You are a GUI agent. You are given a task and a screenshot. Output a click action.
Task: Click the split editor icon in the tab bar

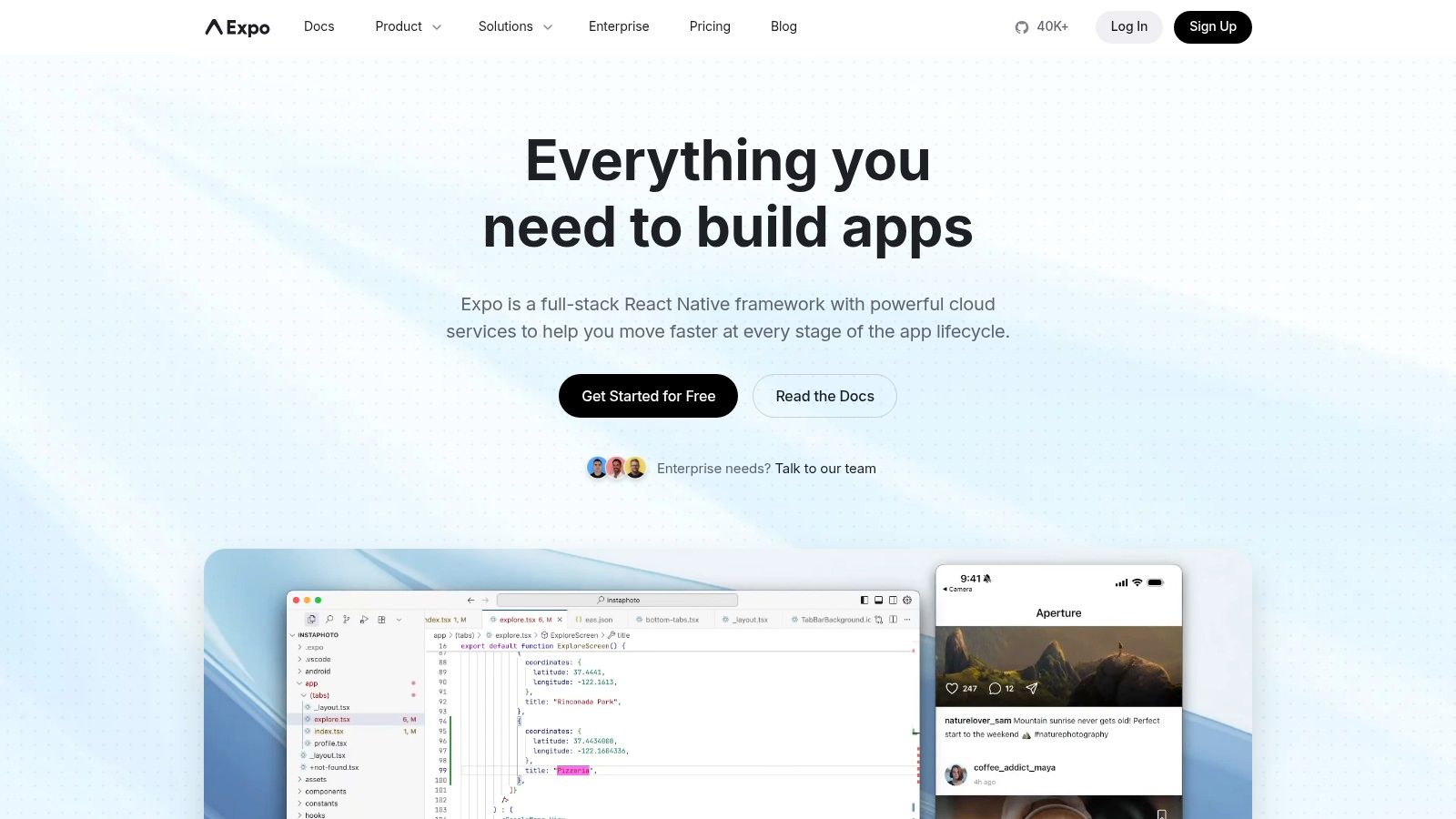(893, 620)
